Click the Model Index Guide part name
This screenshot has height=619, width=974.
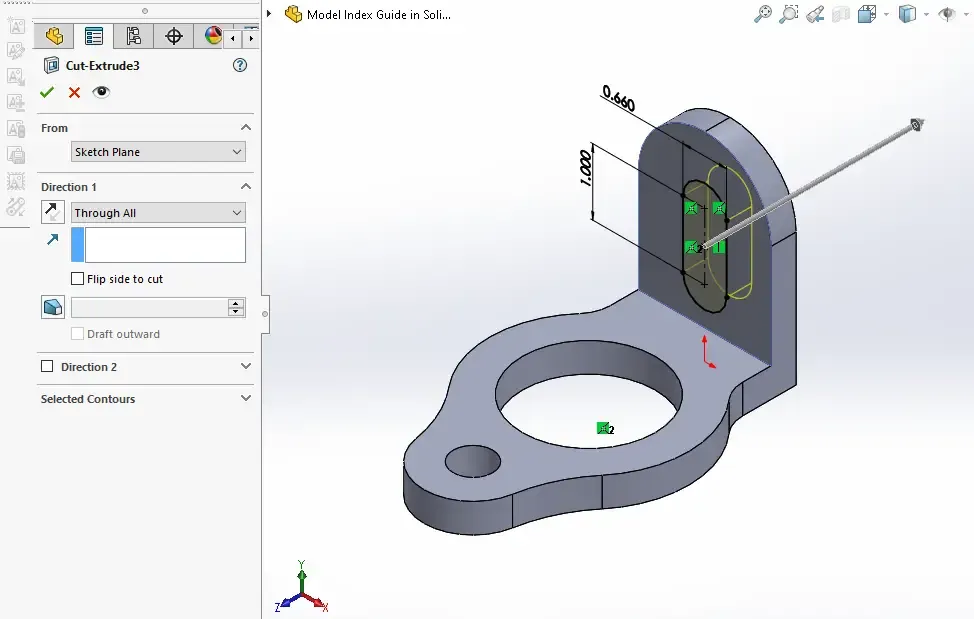tap(379, 14)
